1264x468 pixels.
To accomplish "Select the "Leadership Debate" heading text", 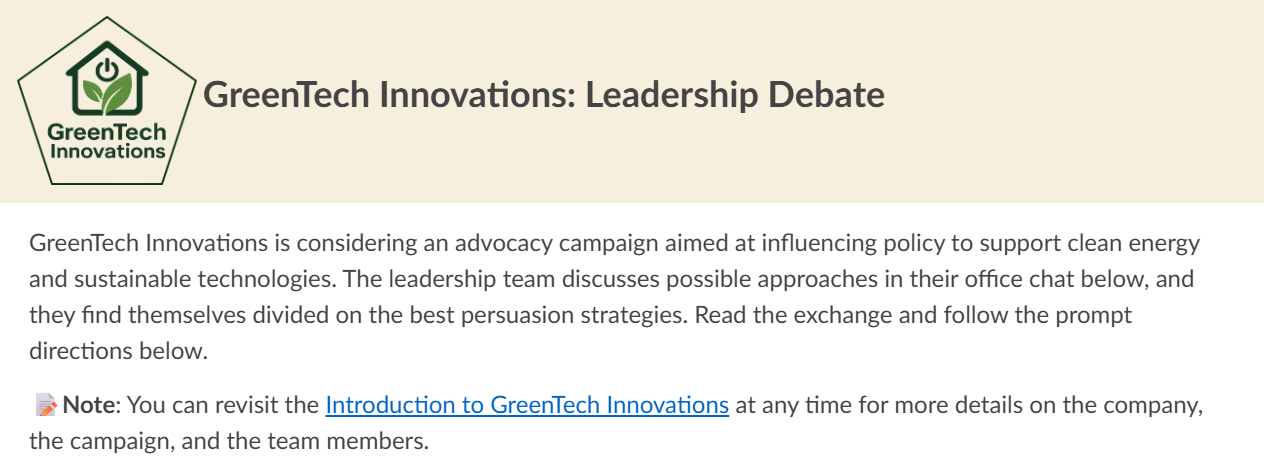I will [735, 95].
